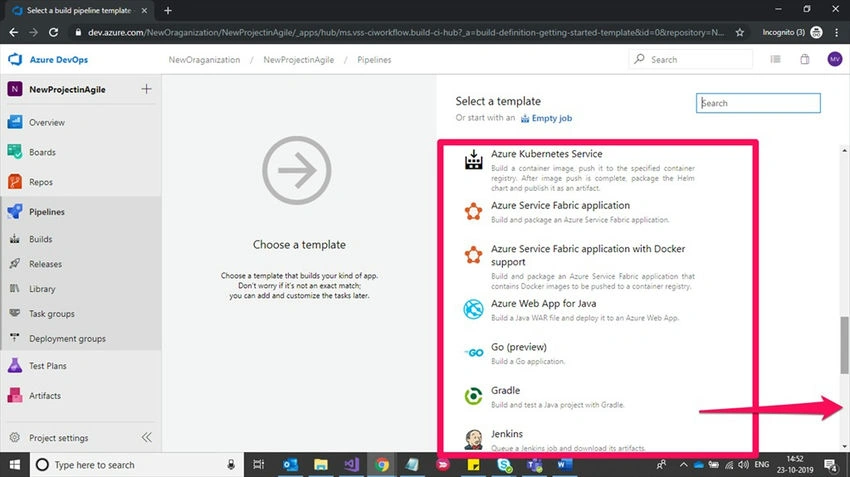
Task: Open the NewProjectinAgile breadcrumb
Action: click(x=299, y=60)
